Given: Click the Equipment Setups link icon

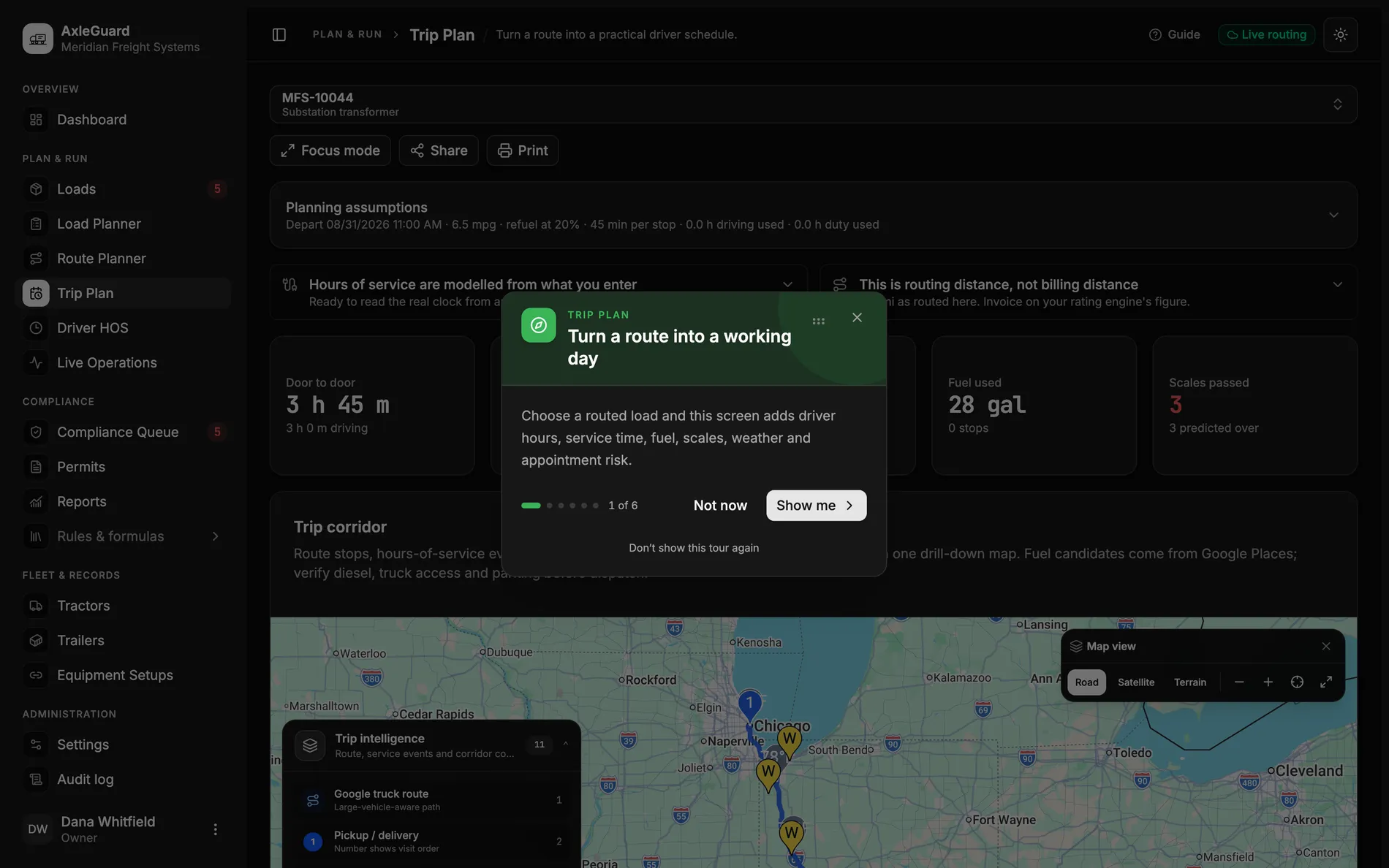Looking at the screenshot, I should coord(36,675).
